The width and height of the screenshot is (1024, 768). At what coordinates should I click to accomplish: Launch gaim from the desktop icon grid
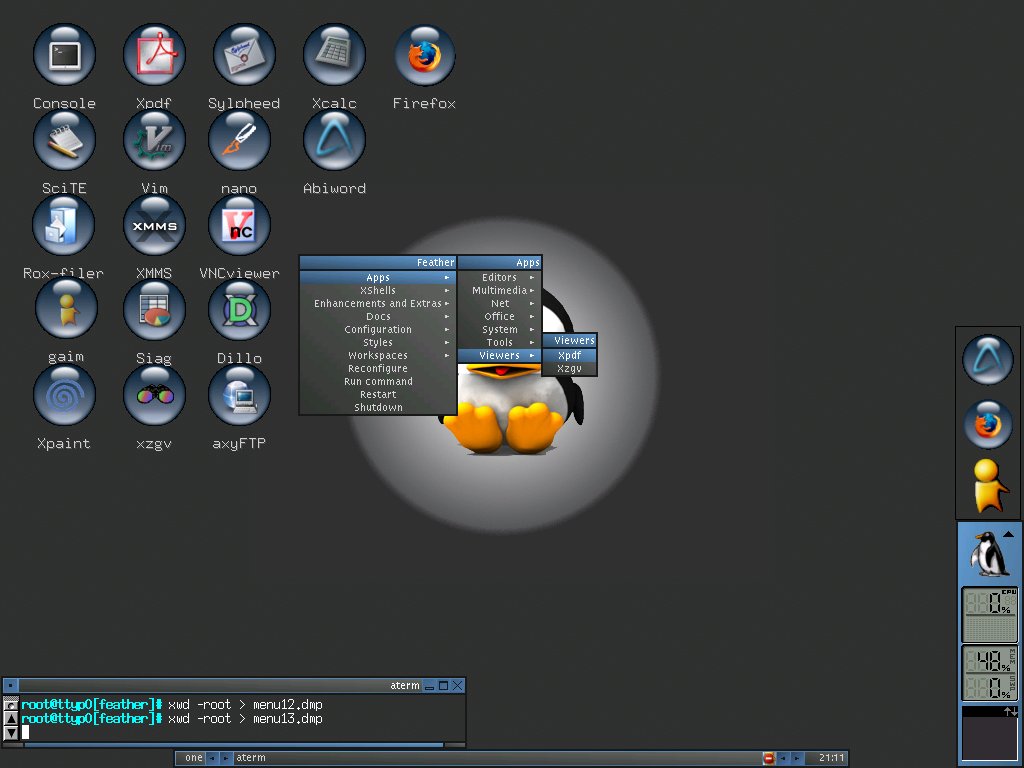coord(66,310)
